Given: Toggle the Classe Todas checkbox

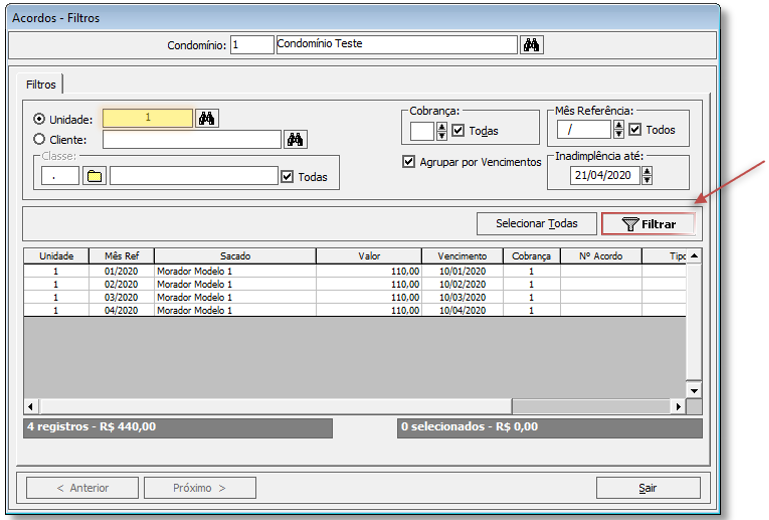Looking at the screenshot, I should tap(288, 177).
